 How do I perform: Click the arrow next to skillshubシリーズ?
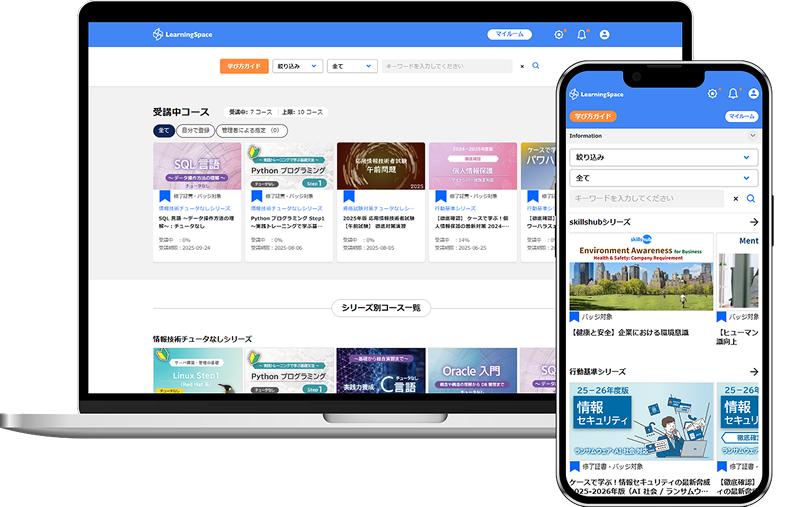point(753,222)
